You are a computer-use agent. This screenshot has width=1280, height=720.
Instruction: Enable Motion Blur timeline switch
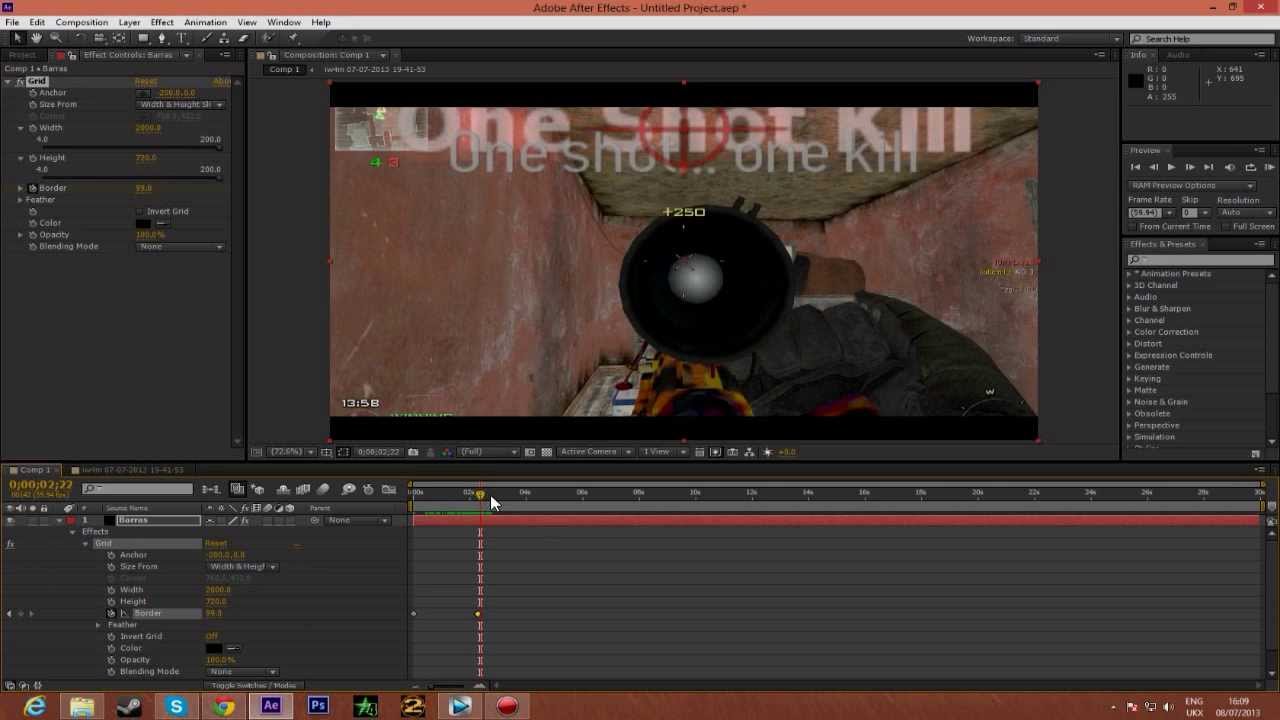(323, 489)
